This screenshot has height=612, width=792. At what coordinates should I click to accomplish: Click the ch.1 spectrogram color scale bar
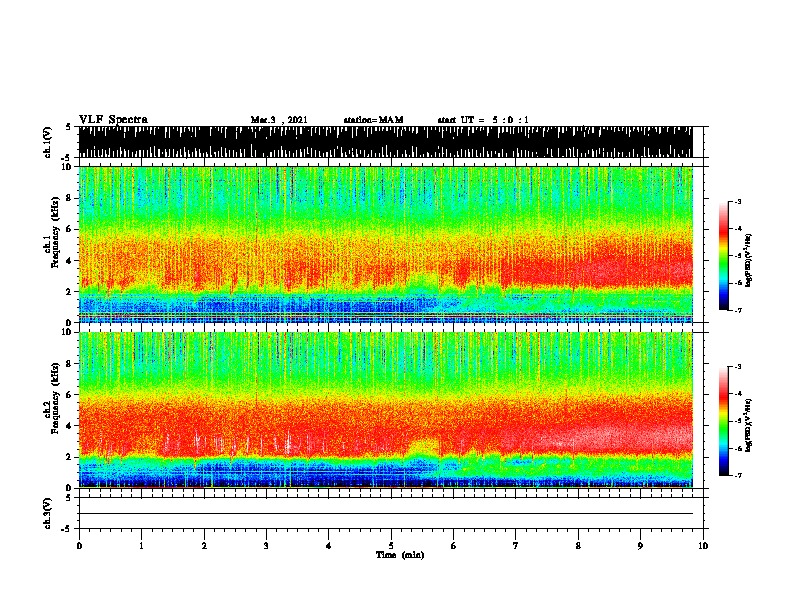click(724, 256)
